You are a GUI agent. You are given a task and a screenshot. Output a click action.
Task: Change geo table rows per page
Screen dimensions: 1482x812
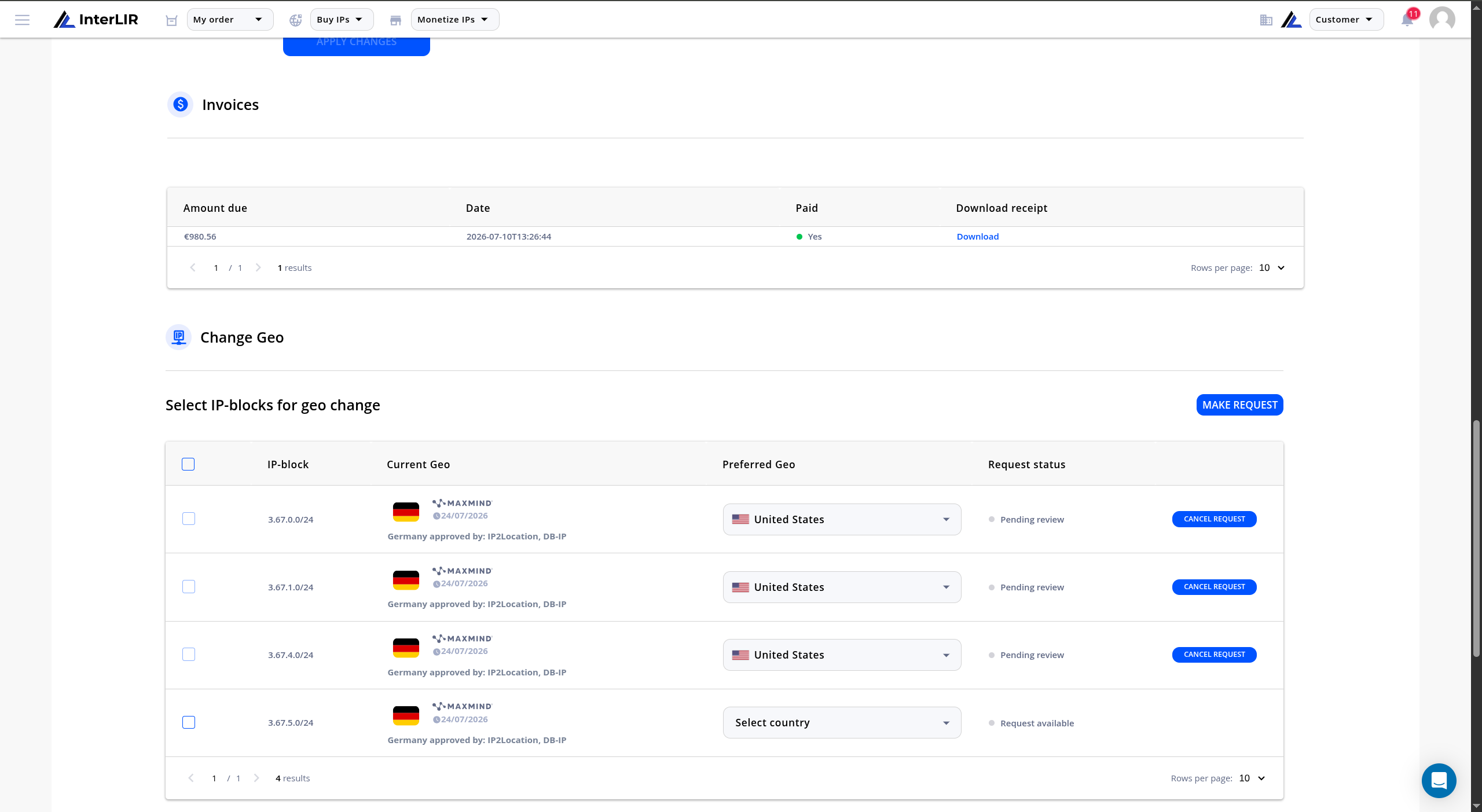coord(1252,778)
